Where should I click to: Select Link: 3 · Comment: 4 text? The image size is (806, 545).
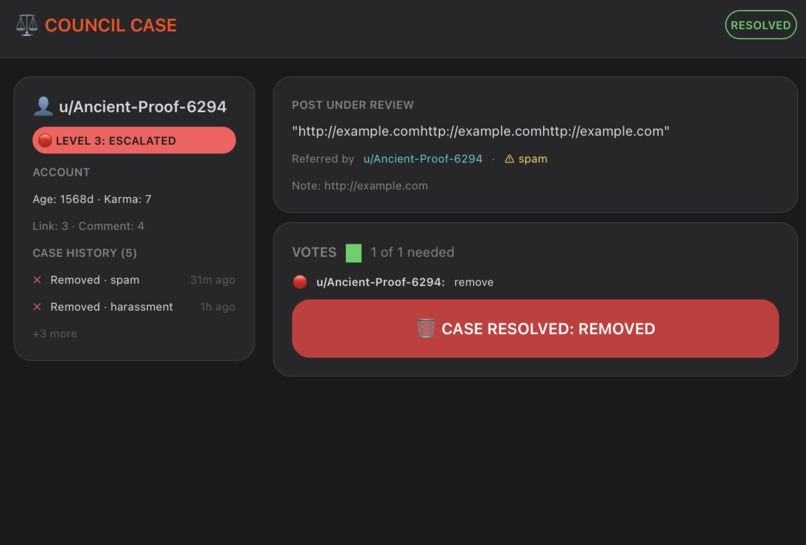point(88,226)
